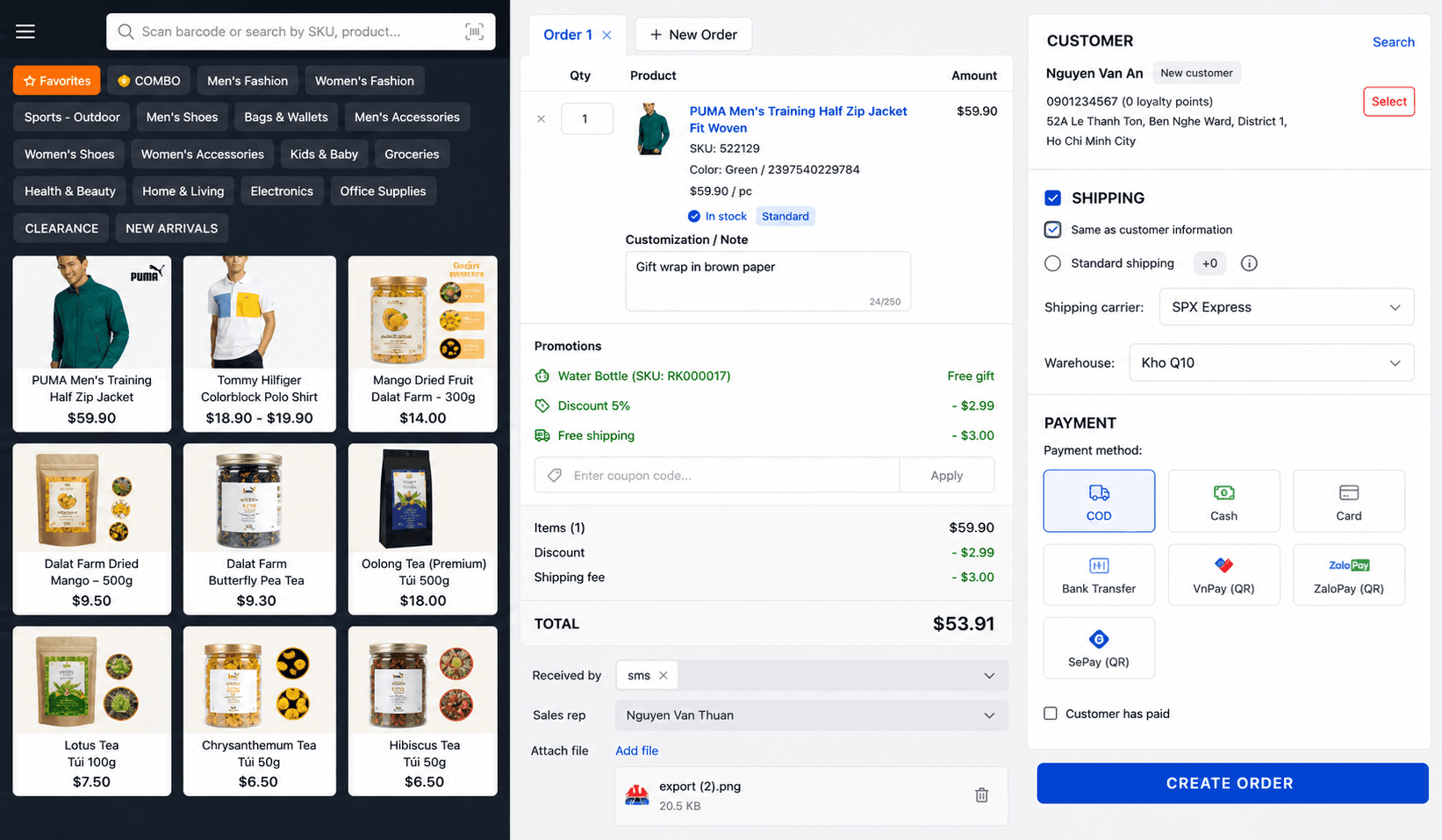Switch to the Order 1 tab

point(568,35)
